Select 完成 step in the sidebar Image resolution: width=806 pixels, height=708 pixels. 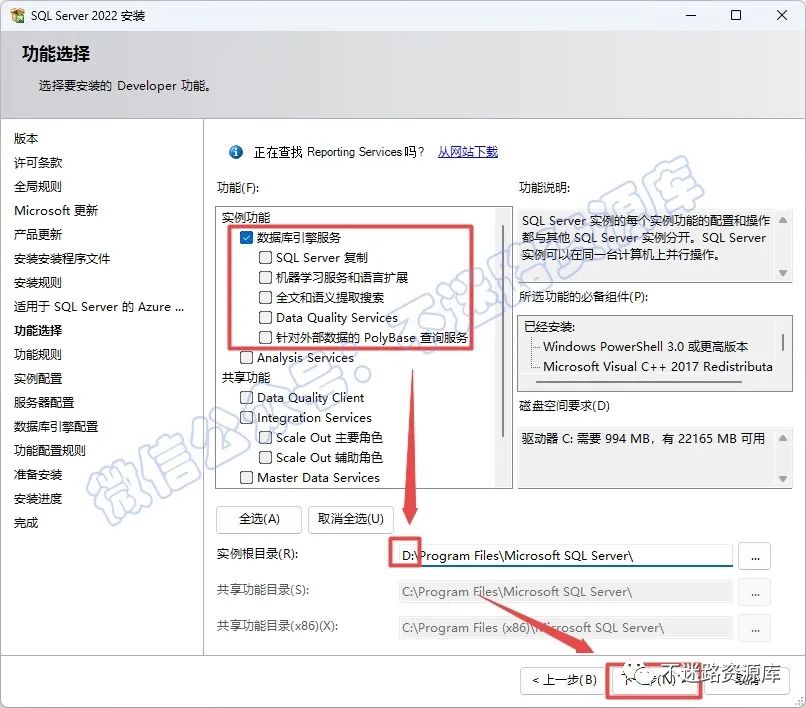[x=26, y=522]
